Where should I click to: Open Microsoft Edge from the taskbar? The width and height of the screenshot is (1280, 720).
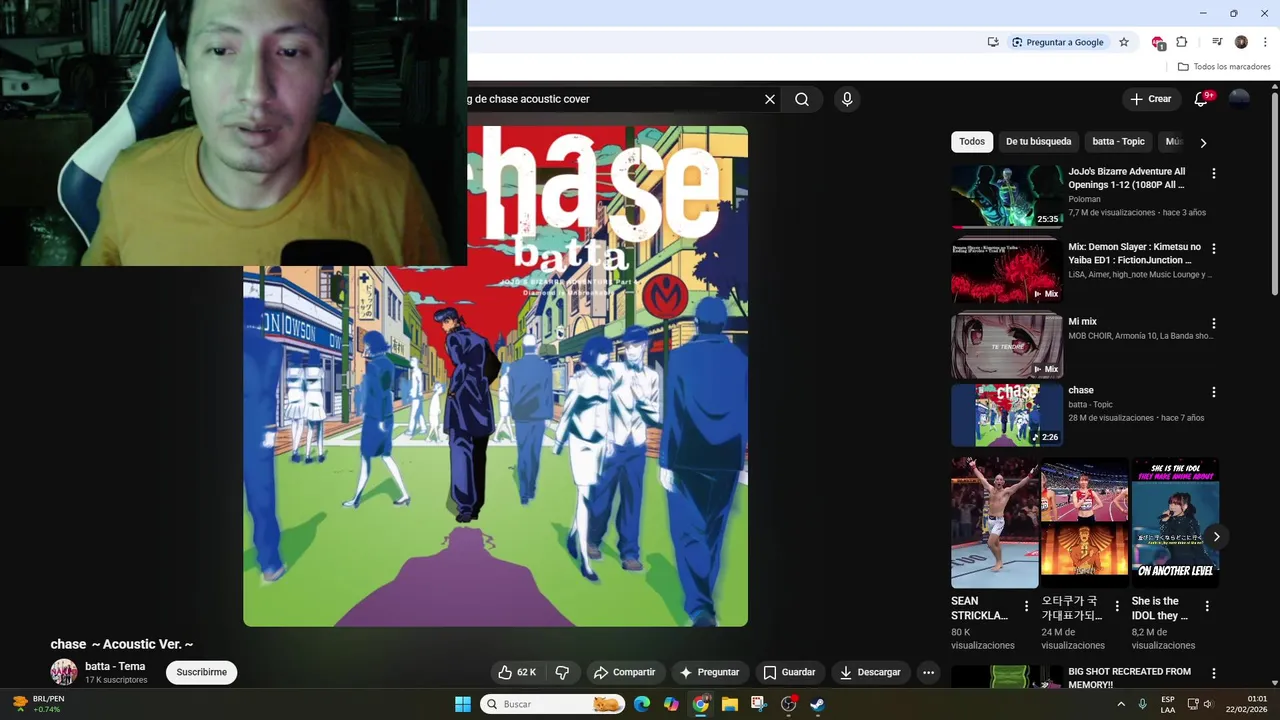tap(642, 704)
